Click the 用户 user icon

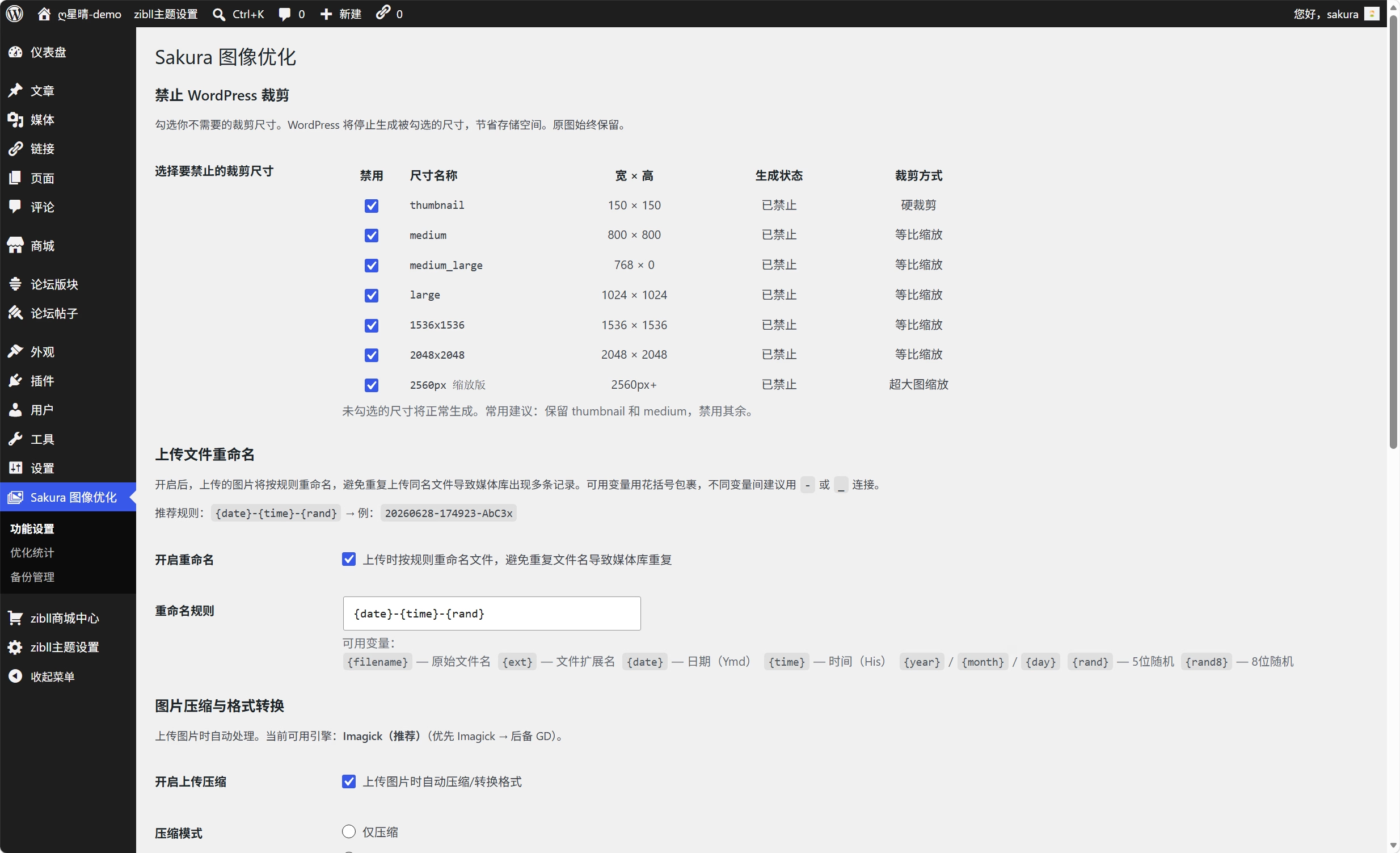pos(15,410)
